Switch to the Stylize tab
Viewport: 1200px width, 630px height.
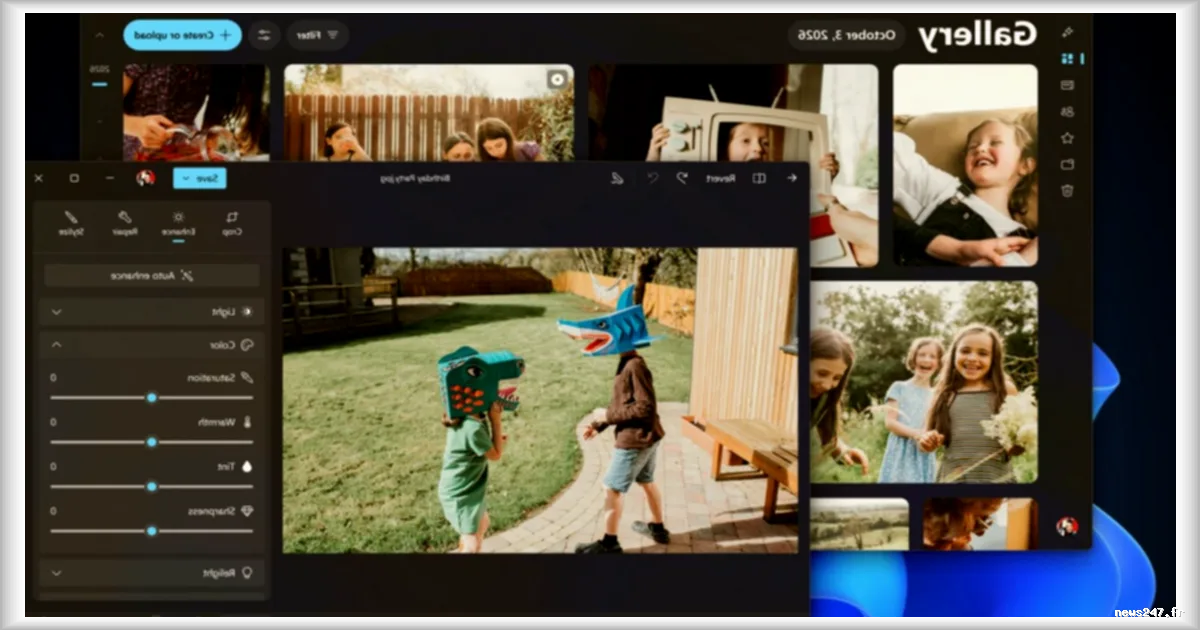click(x=70, y=223)
